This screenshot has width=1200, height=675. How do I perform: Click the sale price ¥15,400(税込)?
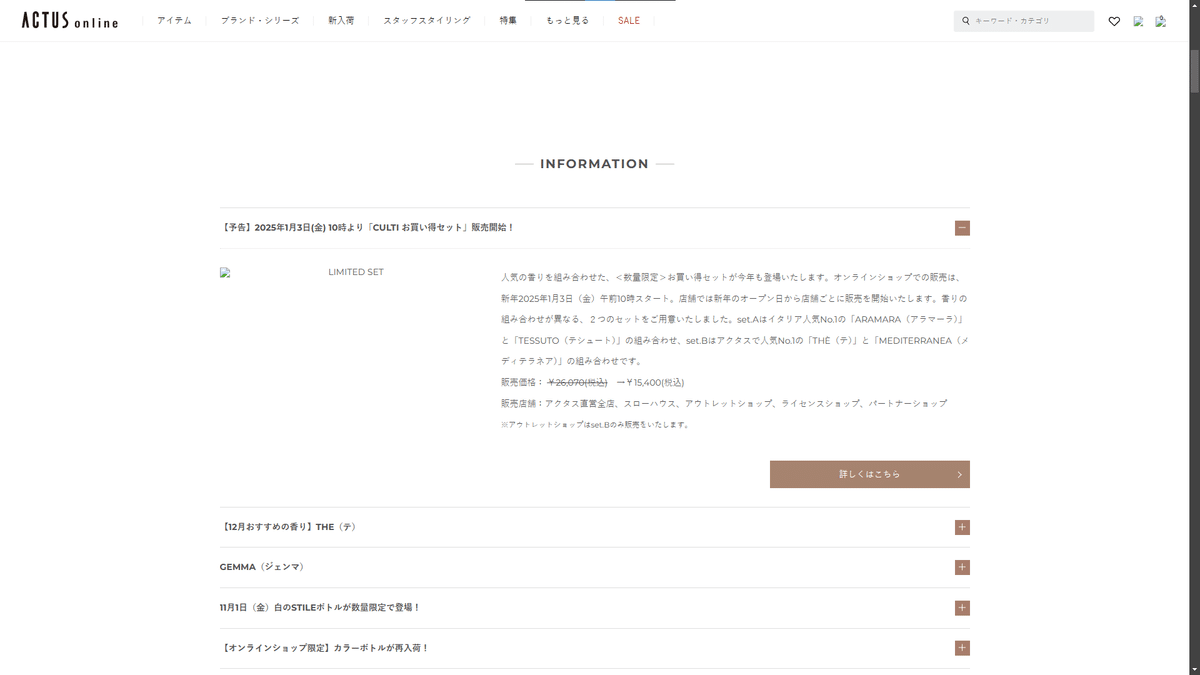pos(655,382)
